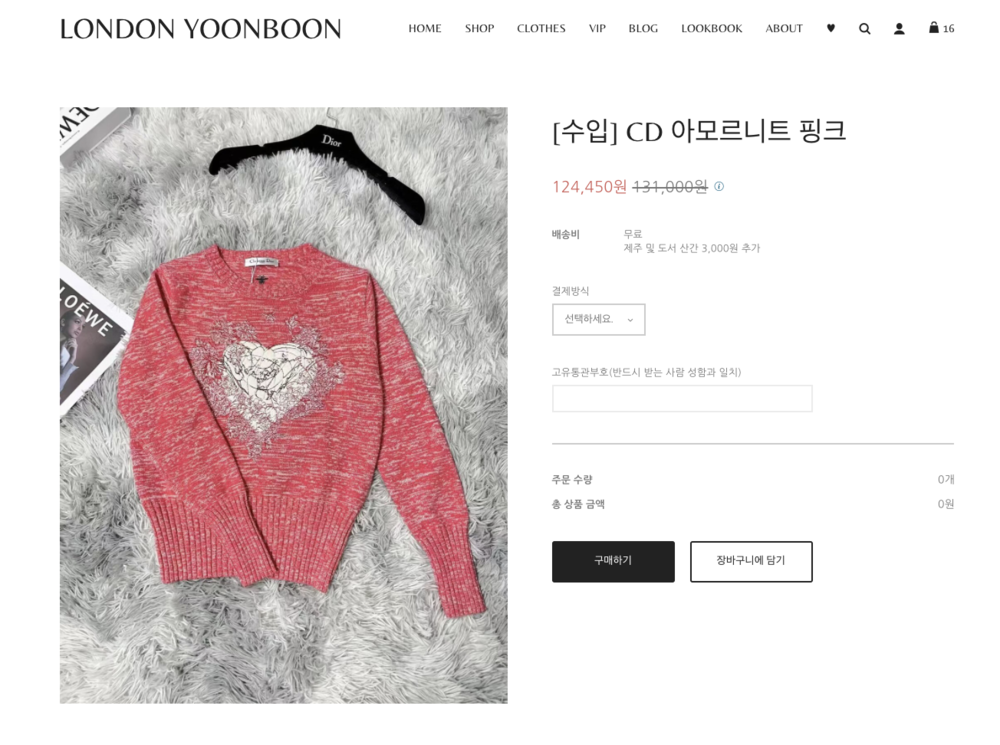1000x745 pixels.
Task: Click the pink sweater product image
Action: 284,406
